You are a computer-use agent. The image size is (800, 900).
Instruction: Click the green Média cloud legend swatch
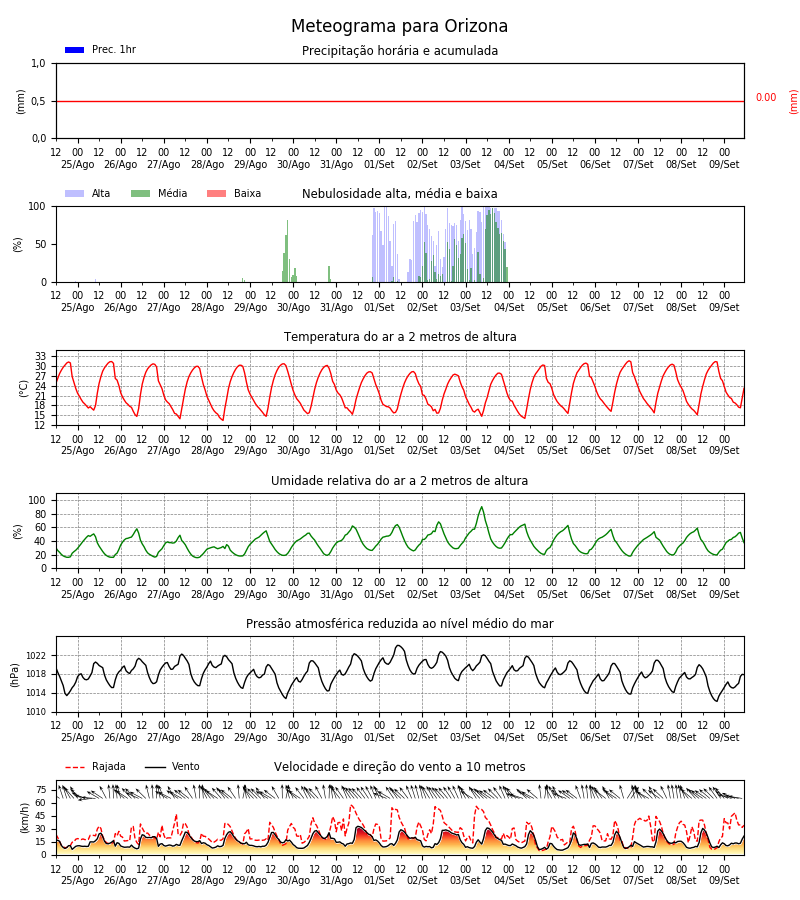(141, 194)
